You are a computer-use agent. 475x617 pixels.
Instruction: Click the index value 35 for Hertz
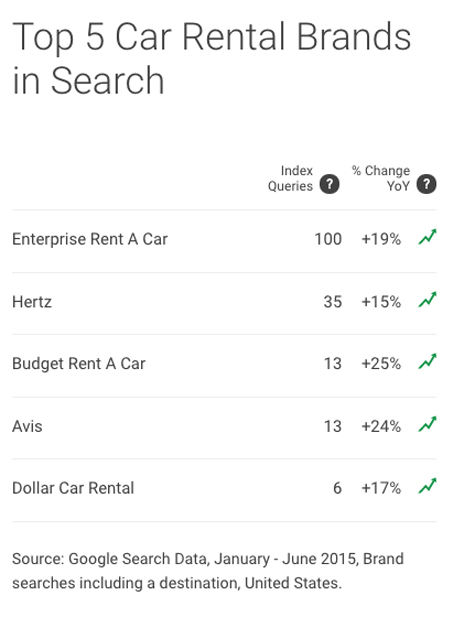[333, 302]
